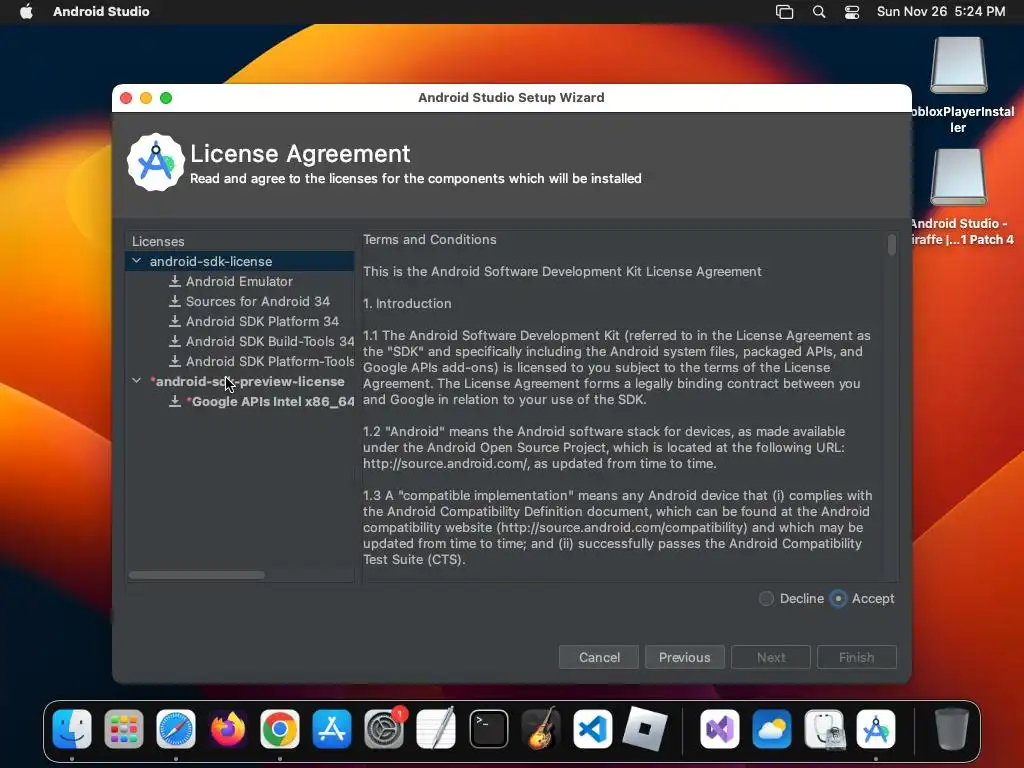Select the Android SDK Build-Tools 34 row
Screen dimensions: 1024x768
pyautogui.click(x=240, y=342)
